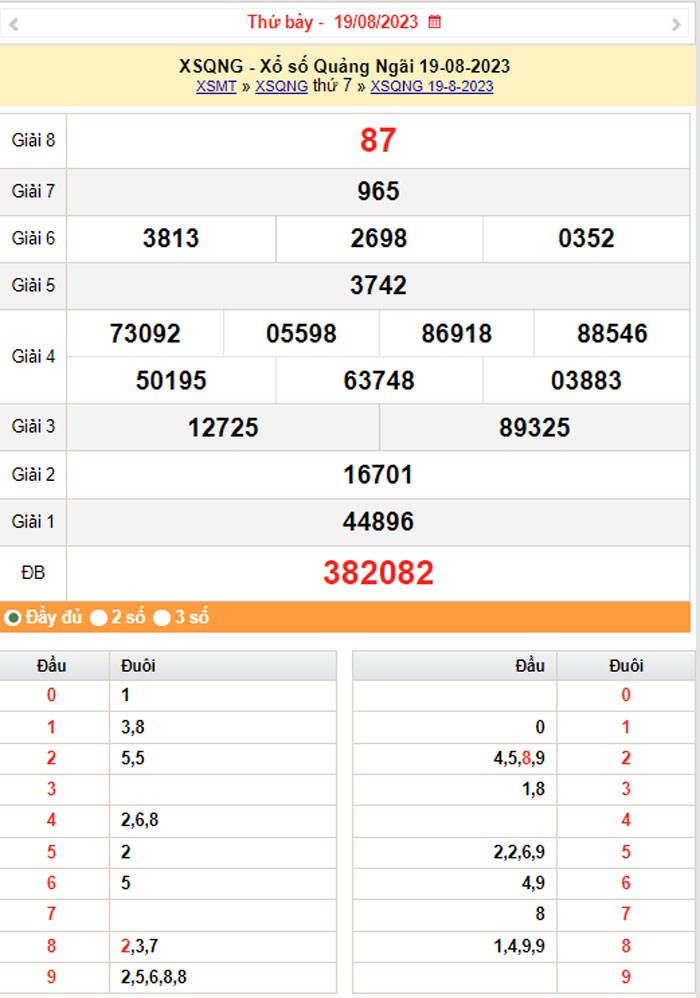Click the Giải 7 result 965
Image resolution: width=700 pixels, height=998 pixels.
pos(378,191)
